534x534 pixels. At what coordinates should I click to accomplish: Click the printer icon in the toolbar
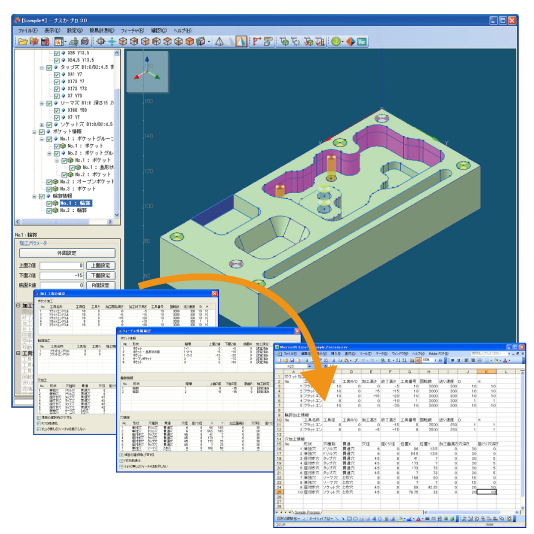[x=84, y=42]
